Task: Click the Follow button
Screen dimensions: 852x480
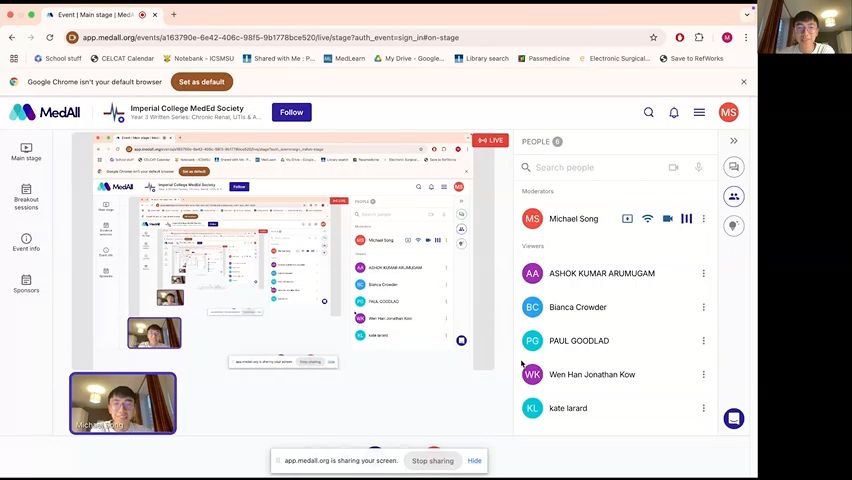Action: 292,112
